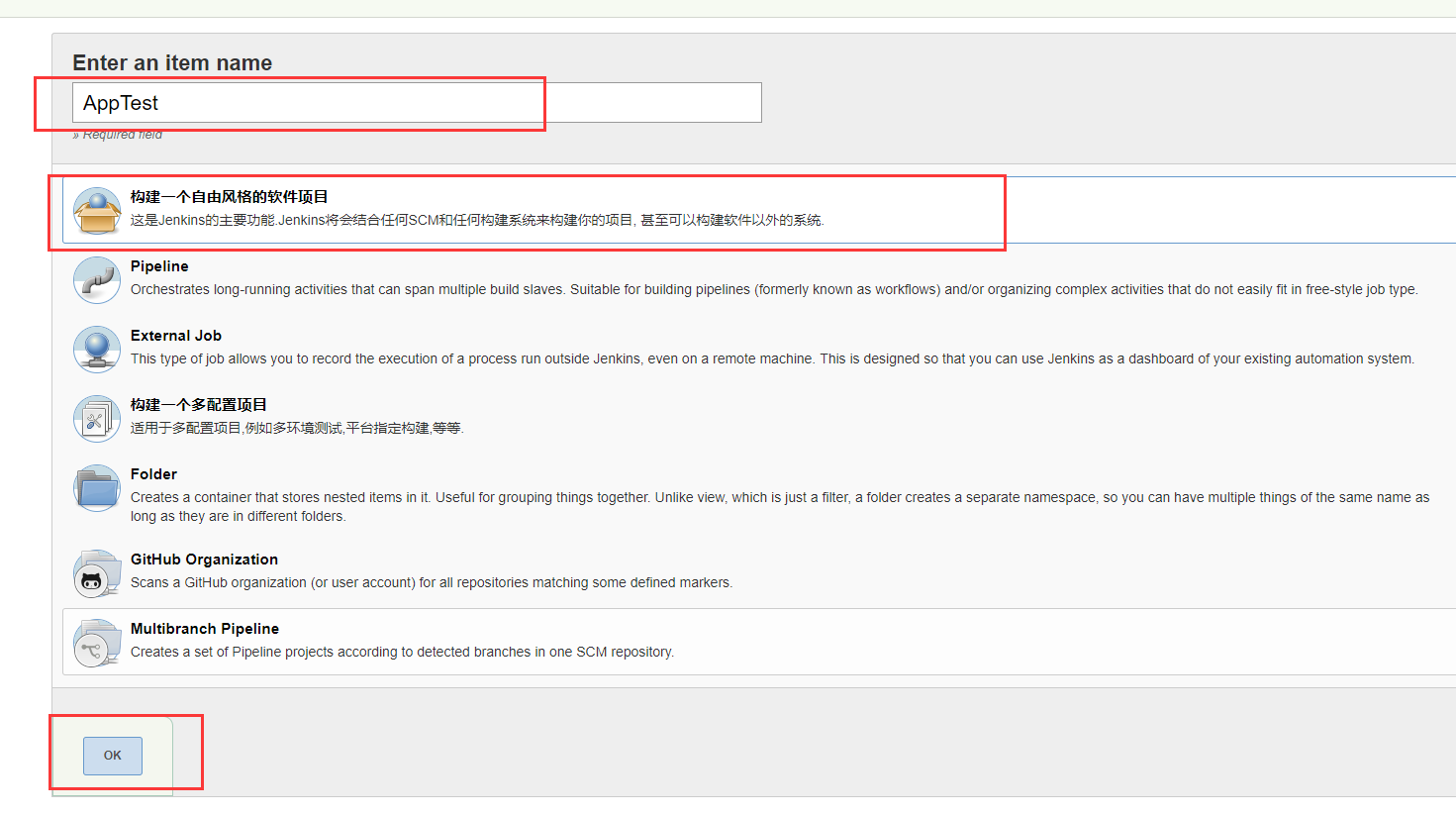Viewport: 1456px width, 816px height.
Task: Choose the Multibranch Pipeline title
Action: tap(205, 629)
